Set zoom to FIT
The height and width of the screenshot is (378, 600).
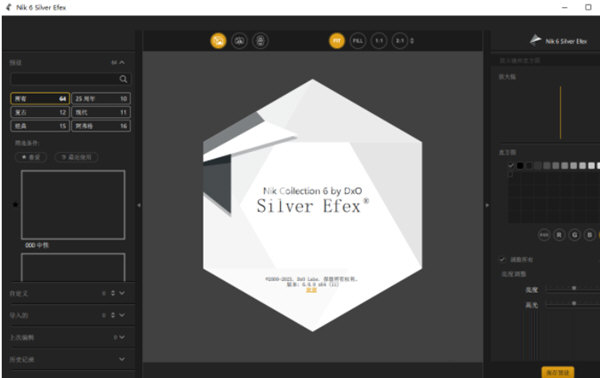click(x=337, y=41)
